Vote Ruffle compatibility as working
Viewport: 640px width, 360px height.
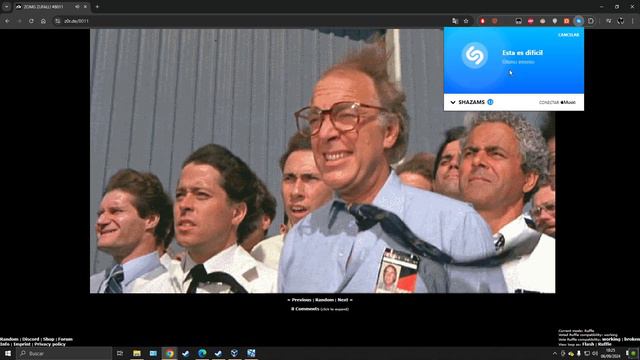click(x=611, y=339)
